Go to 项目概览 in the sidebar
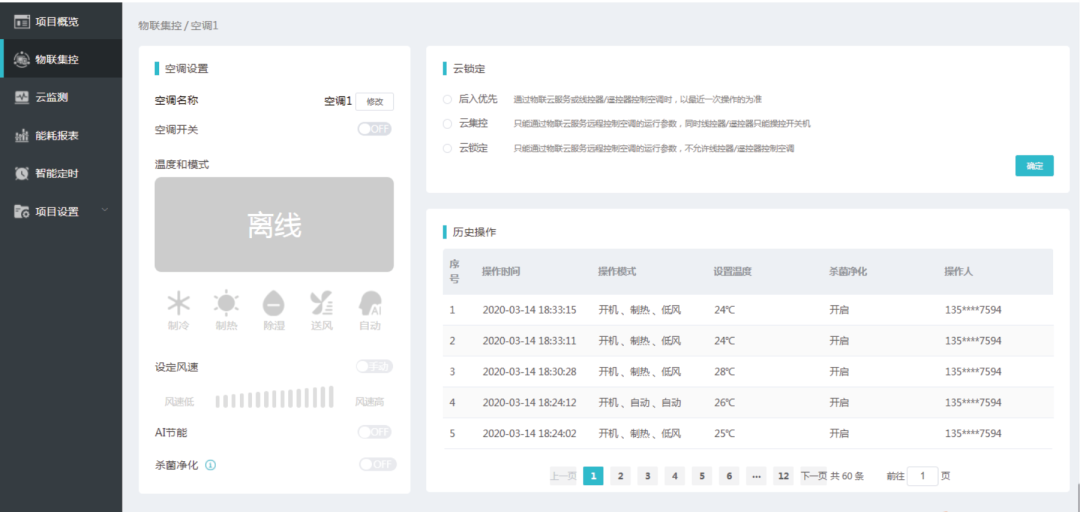The height and width of the screenshot is (512, 1080). tap(59, 21)
